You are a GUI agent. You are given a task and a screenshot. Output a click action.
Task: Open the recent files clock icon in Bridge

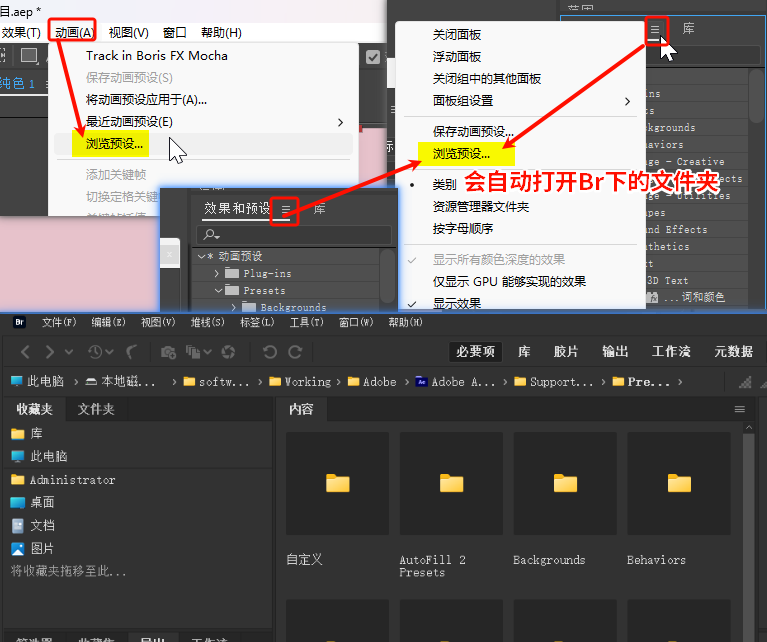tap(95, 352)
